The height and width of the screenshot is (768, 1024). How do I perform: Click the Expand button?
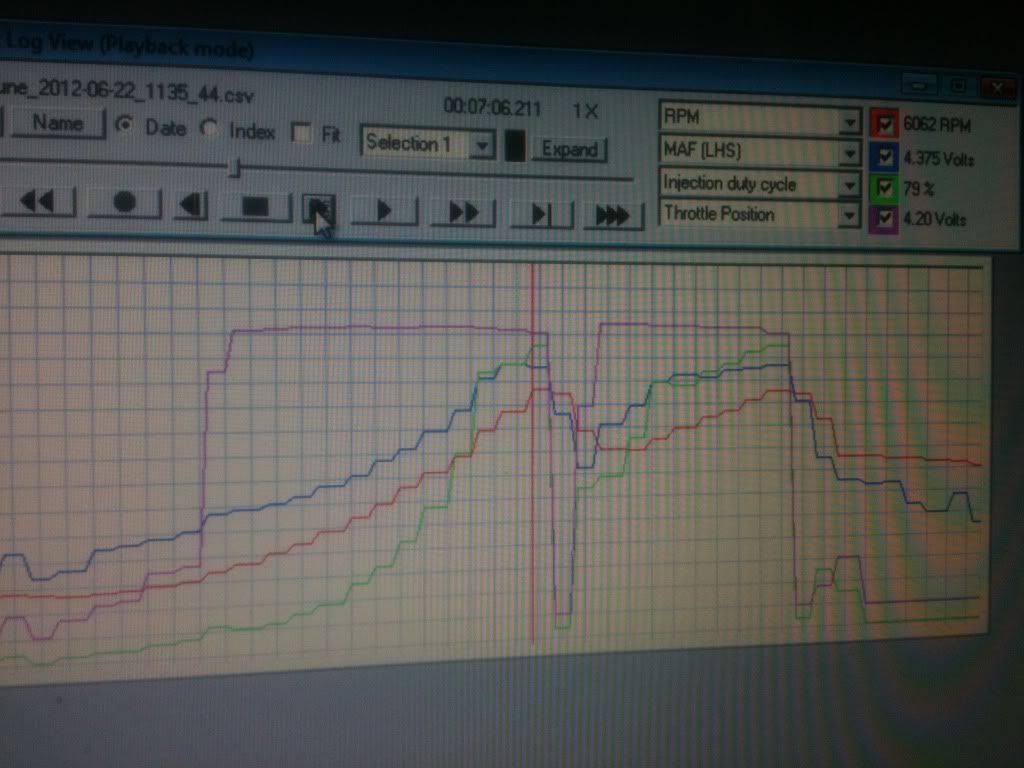pyautogui.click(x=570, y=150)
